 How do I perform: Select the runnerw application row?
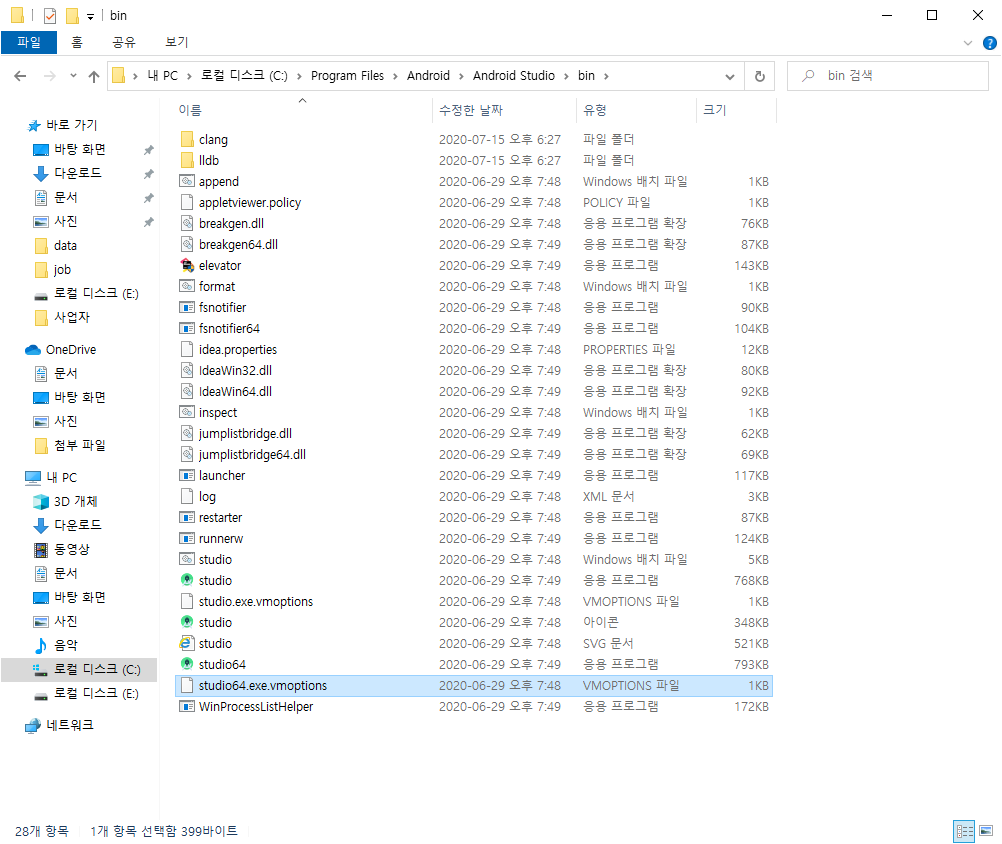coord(474,539)
